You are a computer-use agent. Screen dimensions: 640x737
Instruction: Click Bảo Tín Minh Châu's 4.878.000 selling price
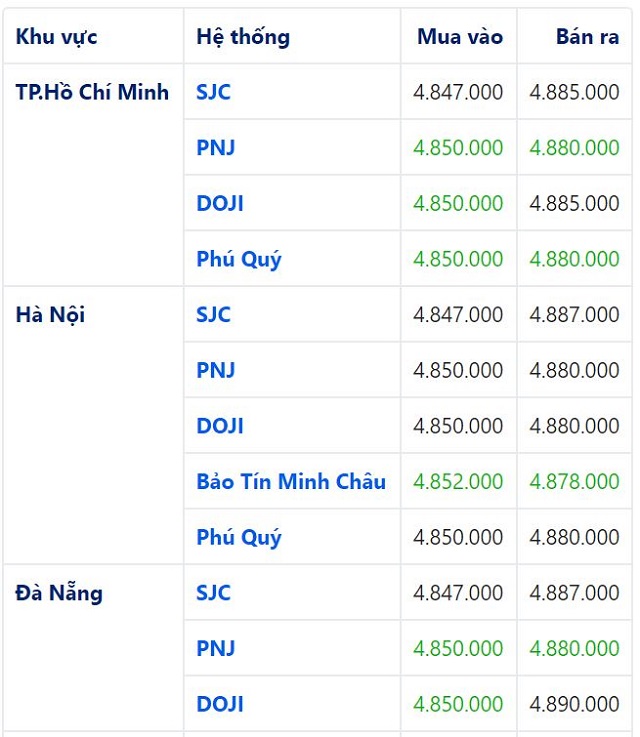tap(574, 481)
